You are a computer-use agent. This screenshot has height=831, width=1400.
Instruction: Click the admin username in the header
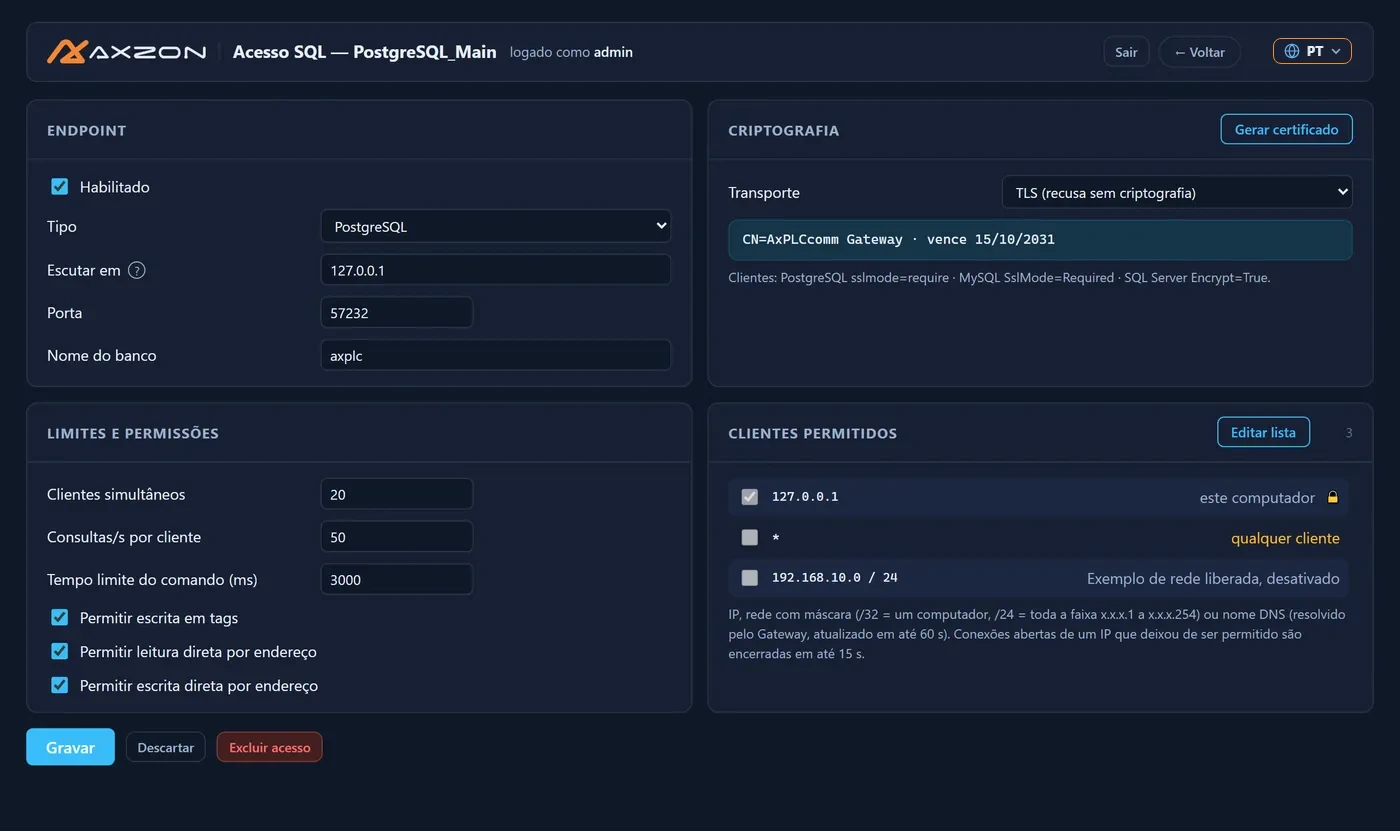point(613,52)
